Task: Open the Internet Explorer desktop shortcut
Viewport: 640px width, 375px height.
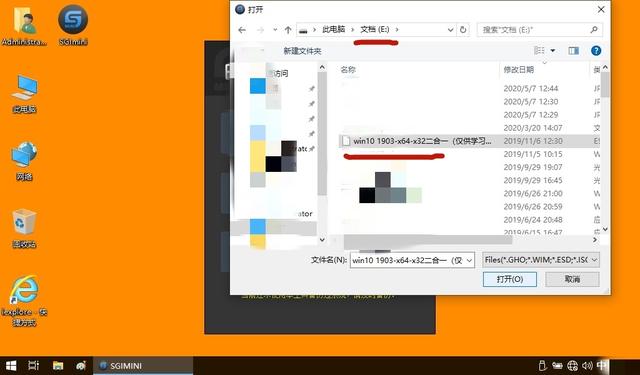Action: point(24,301)
